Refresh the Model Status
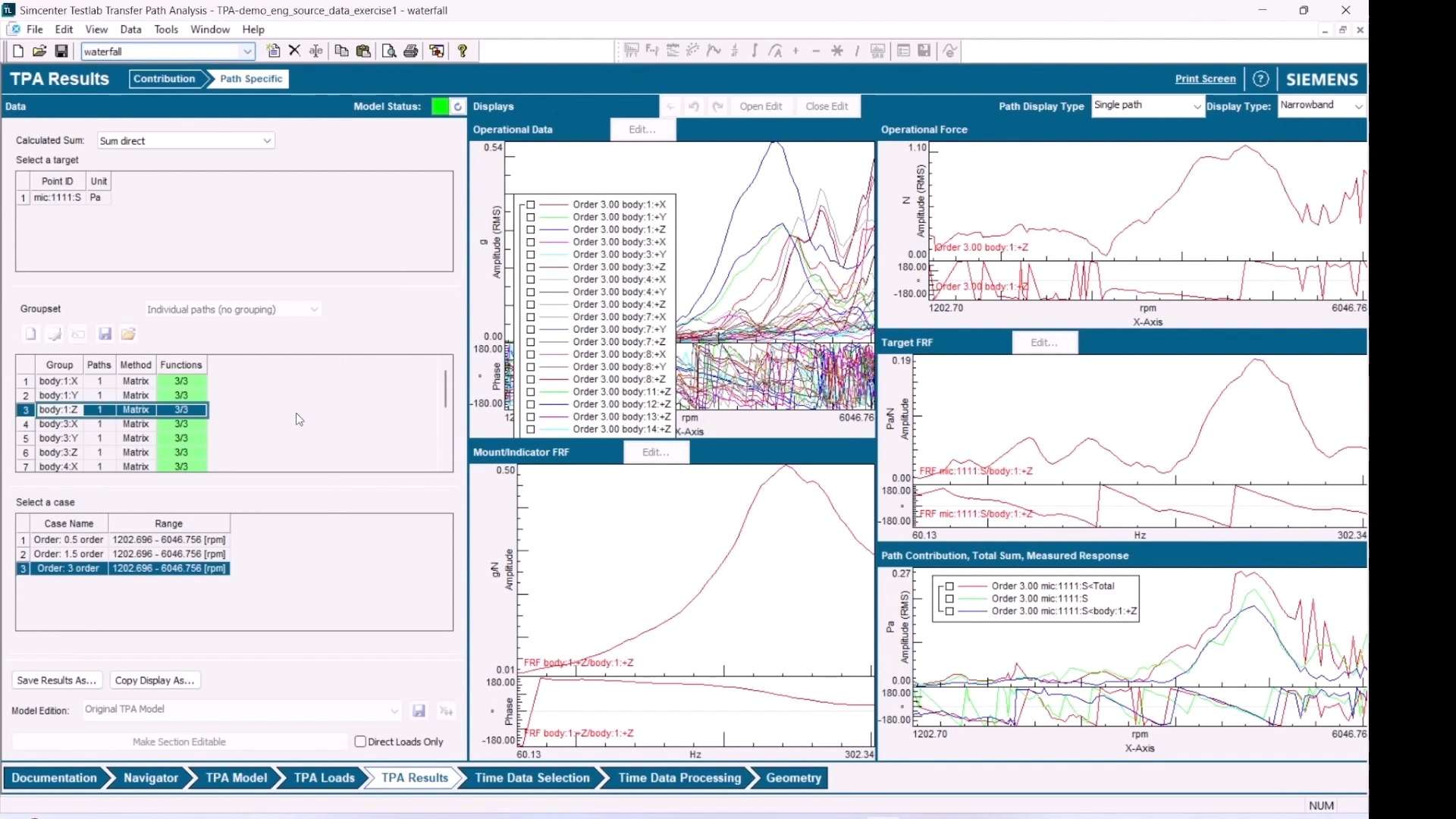The height and width of the screenshot is (819, 1456). pos(458,107)
